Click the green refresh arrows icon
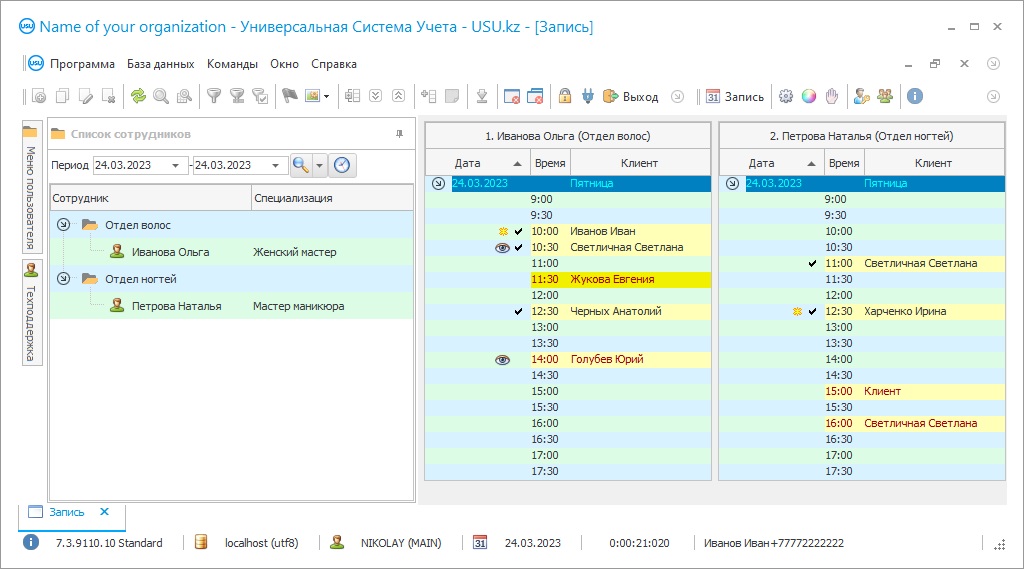 click(x=138, y=97)
